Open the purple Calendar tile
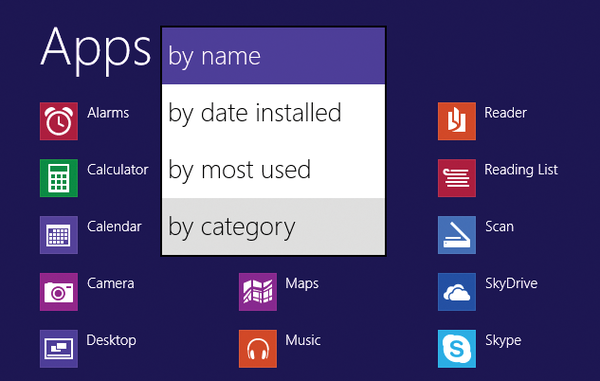The image size is (600, 381). pos(59,235)
